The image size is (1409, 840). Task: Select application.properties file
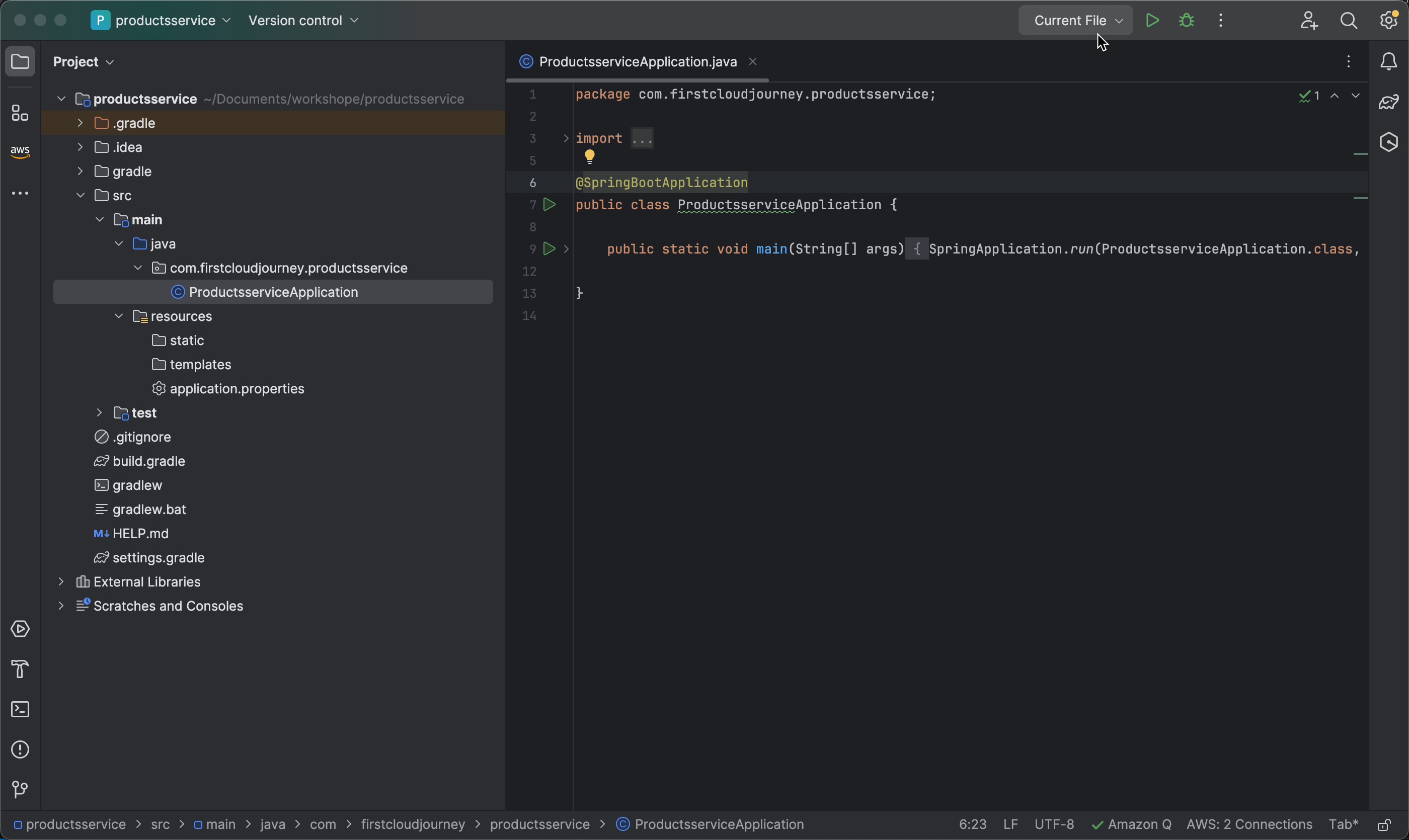(x=228, y=389)
